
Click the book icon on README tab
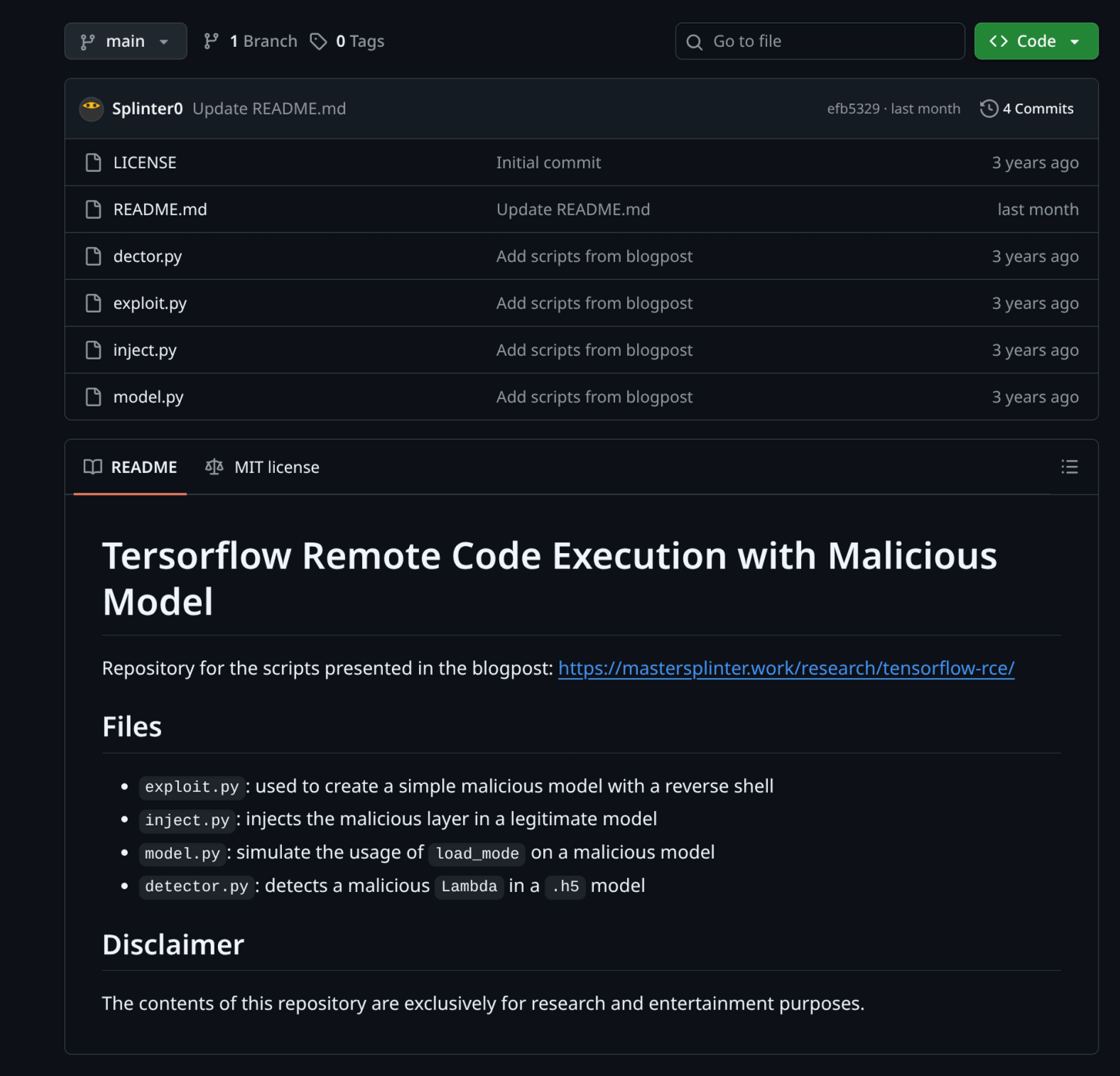pos(93,467)
